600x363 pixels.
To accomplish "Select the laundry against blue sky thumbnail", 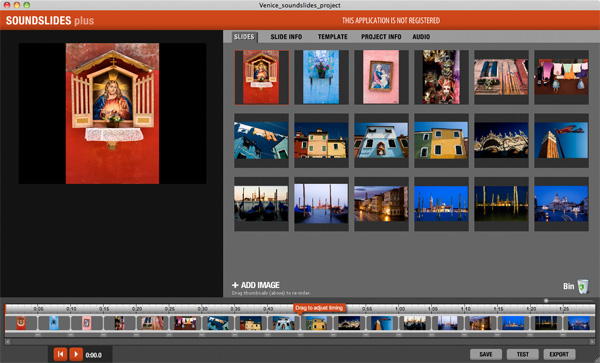I will pyautogui.click(x=262, y=140).
